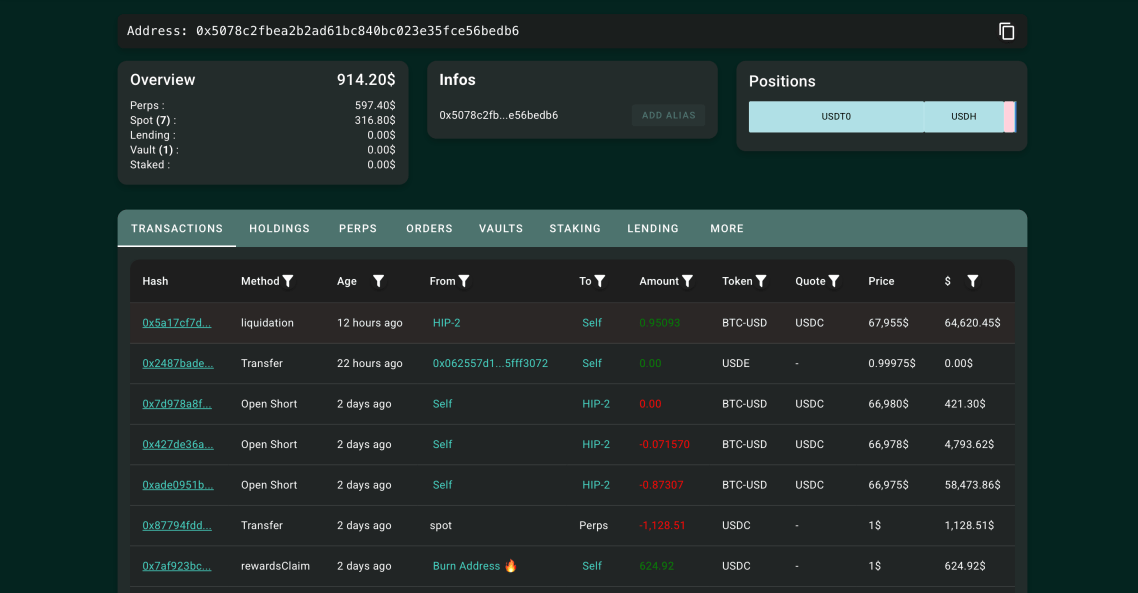Filter transactions by Amount
The height and width of the screenshot is (593, 1138).
pos(687,282)
